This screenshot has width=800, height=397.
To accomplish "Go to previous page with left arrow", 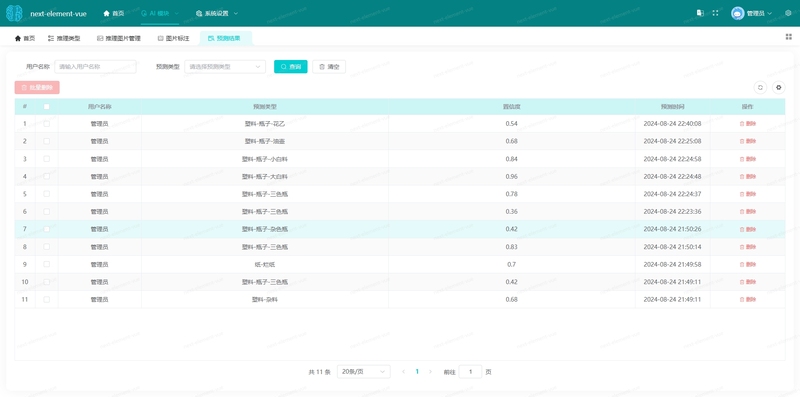I will click(404, 371).
